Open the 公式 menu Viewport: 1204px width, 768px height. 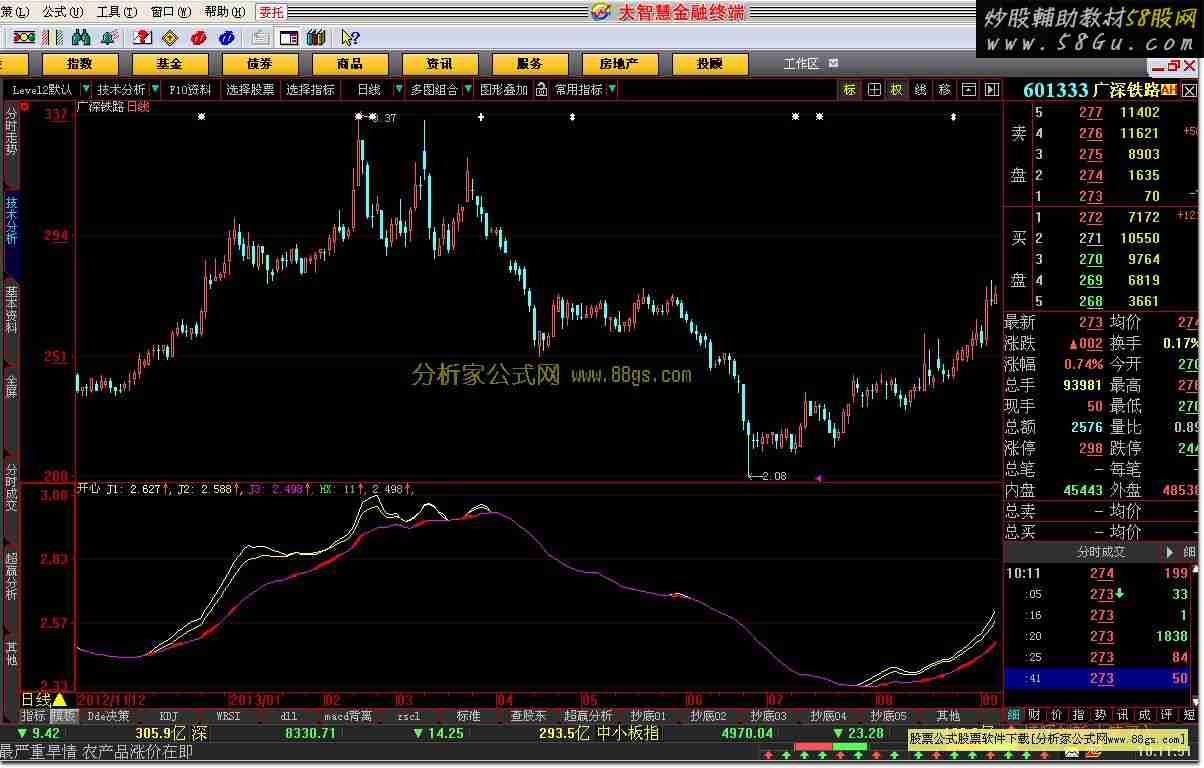(61, 11)
